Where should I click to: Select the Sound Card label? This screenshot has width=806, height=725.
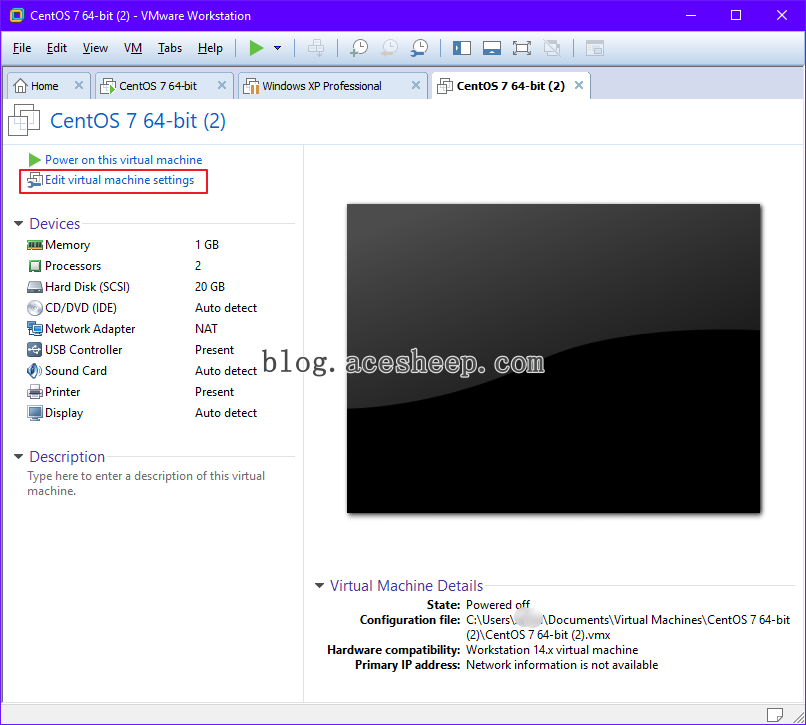76,371
